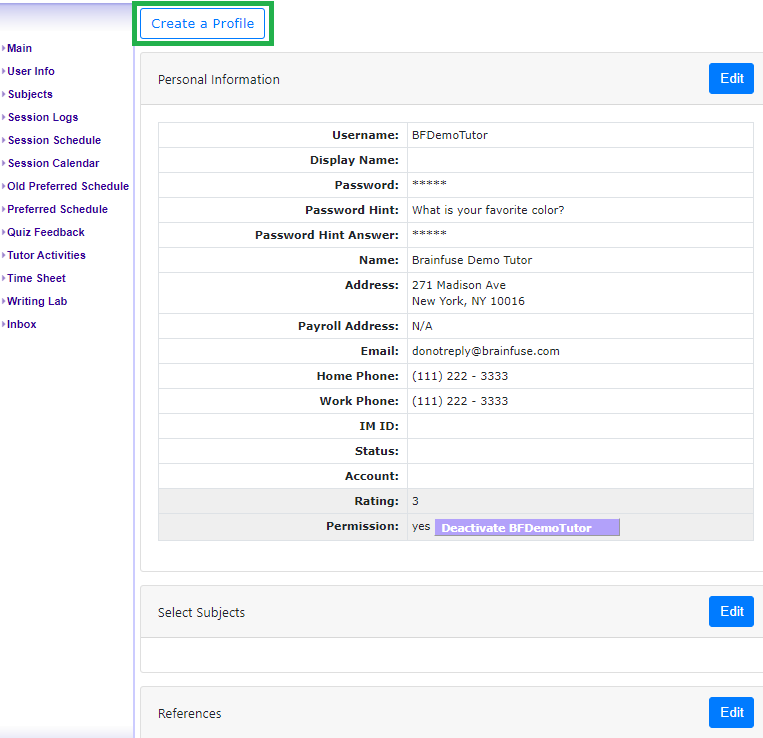Image resolution: width=763 pixels, height=738 pixels.
Task: Click the Create a Profile button
Action: click(203, 24)
